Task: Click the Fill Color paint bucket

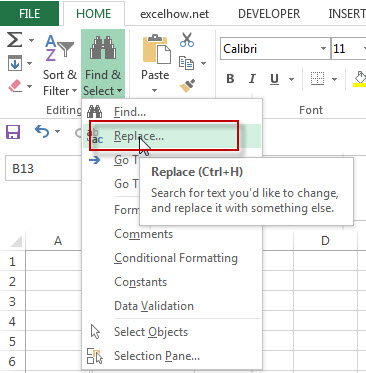Action: [x=360, y=79]
